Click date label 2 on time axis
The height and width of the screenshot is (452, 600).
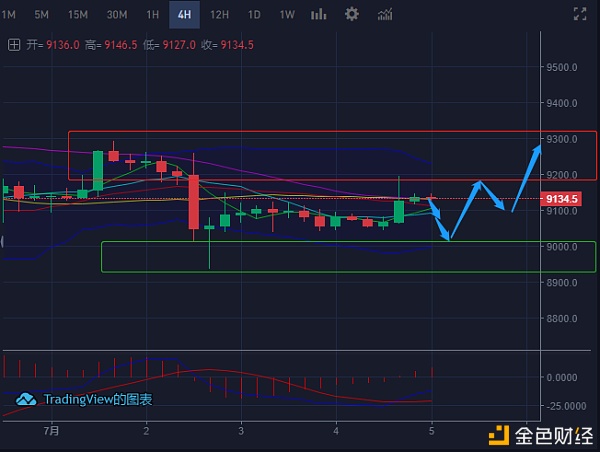pos(146,431)
